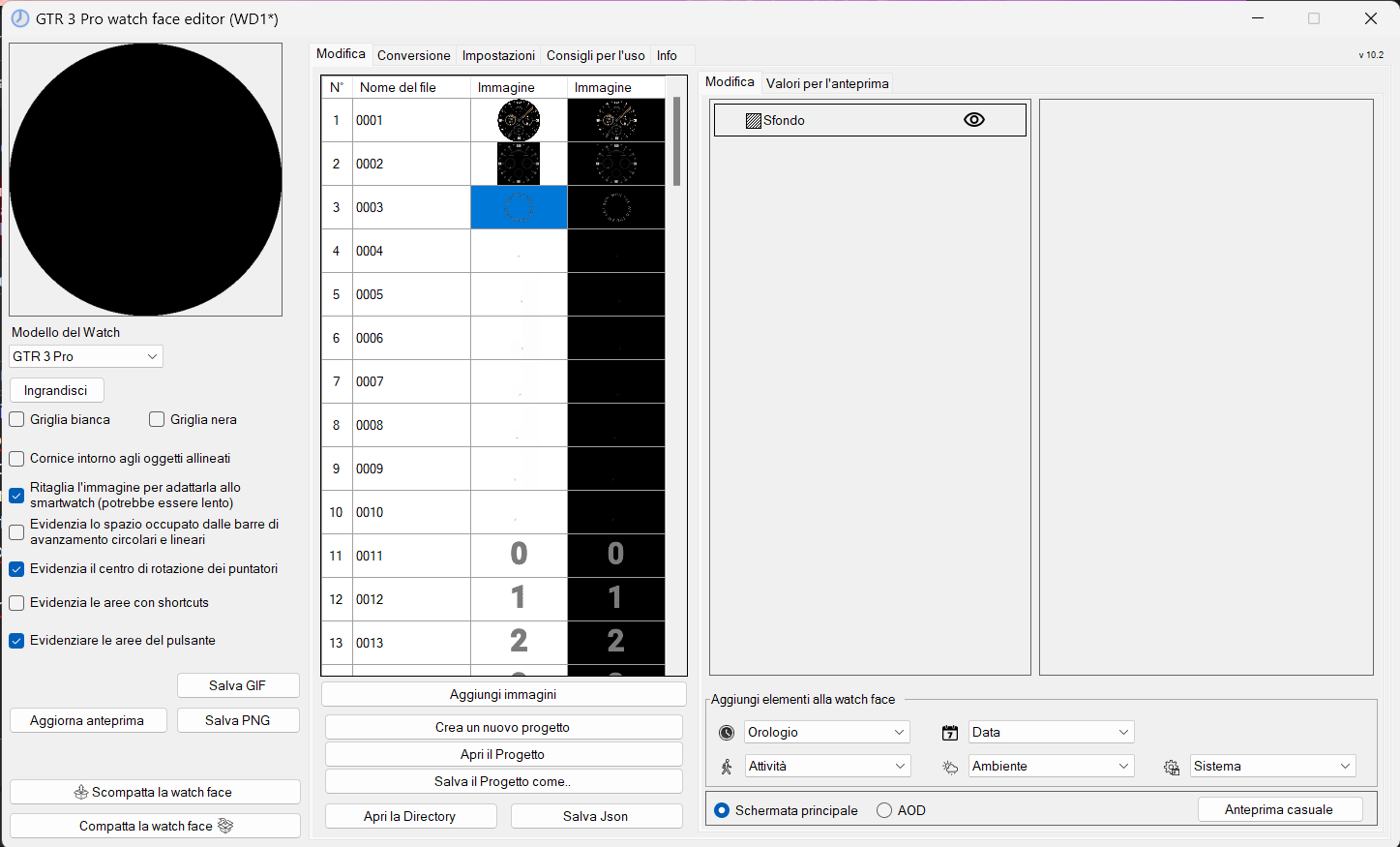This screenshot has width=1400, height=847.
Task: Hide the Sfondo layer with eye icon
Action: click(974, 120)
